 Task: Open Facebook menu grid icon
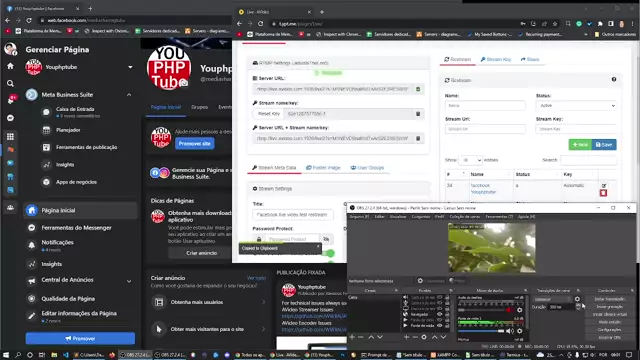(10, 136)
